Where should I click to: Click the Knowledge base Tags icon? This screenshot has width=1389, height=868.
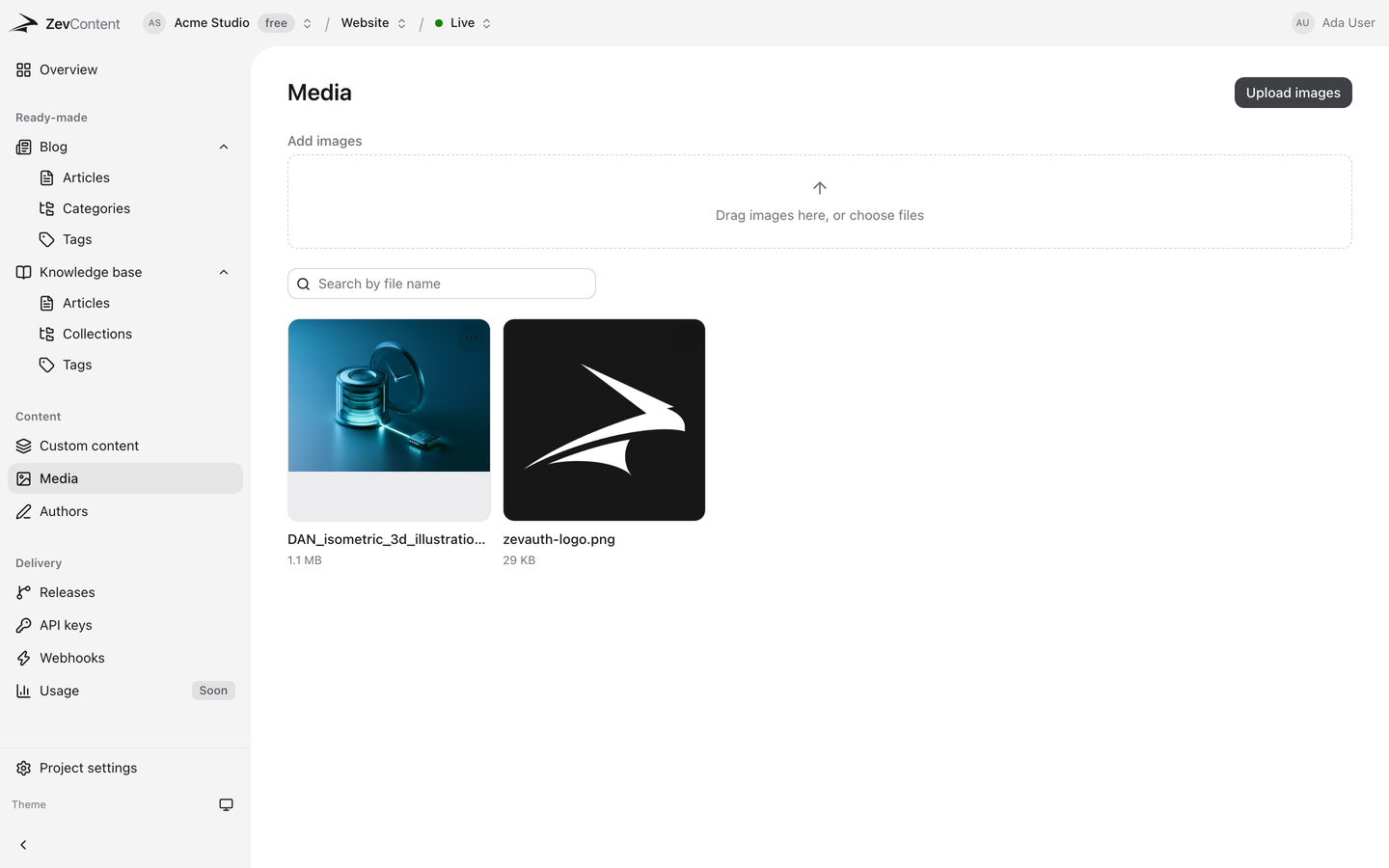46,365
